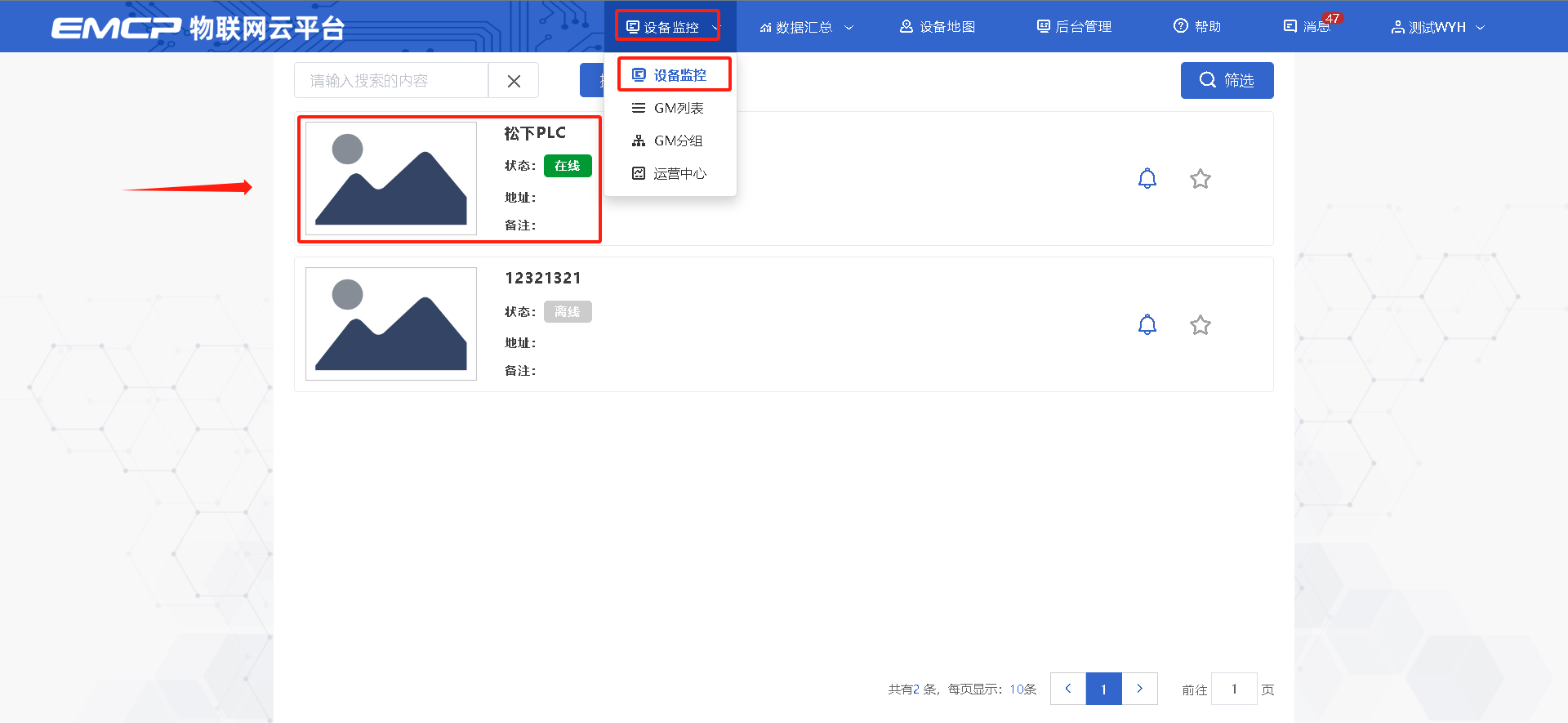The width and height of the screenshot is (1568, 723).
Task: Toggle favorite star for device 12321321
Action: point(1200,325)
